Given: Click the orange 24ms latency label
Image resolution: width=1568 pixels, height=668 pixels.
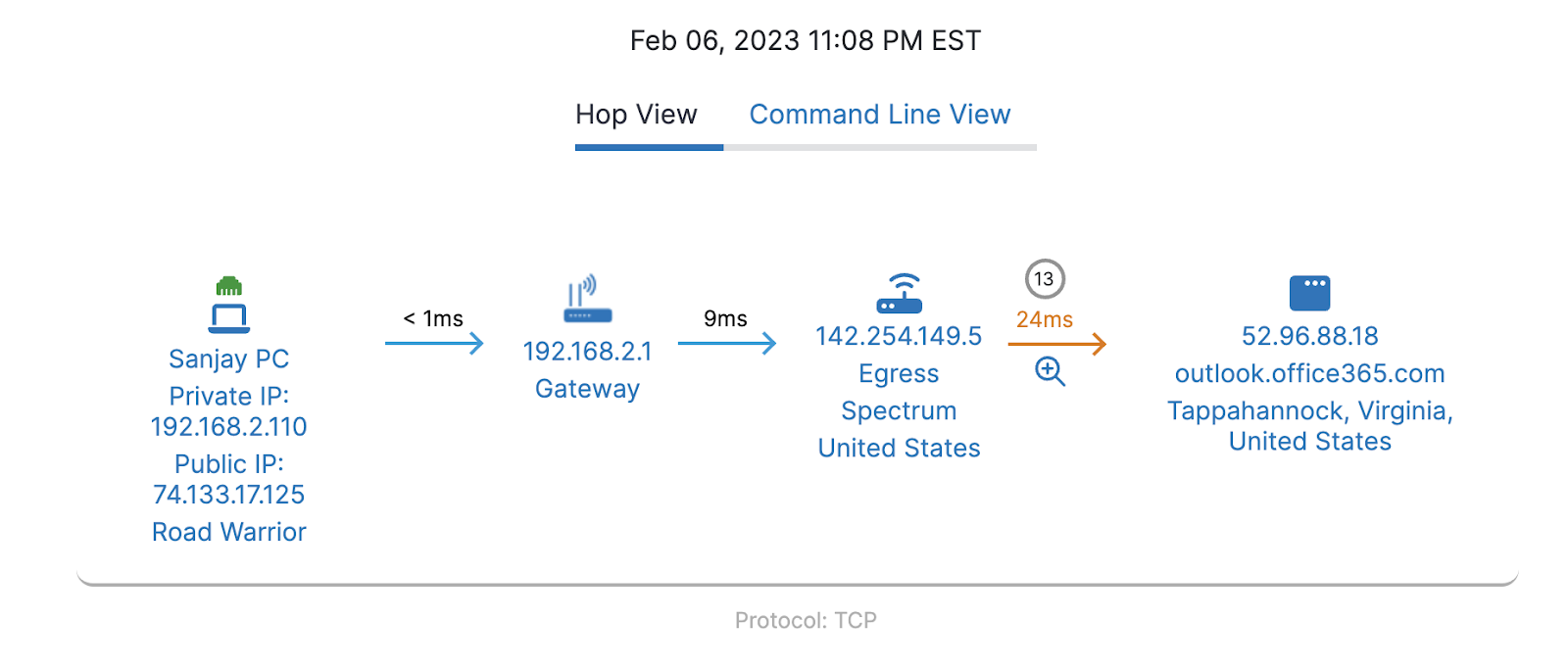Looking at the screenshot, I should coord(1044,320).
